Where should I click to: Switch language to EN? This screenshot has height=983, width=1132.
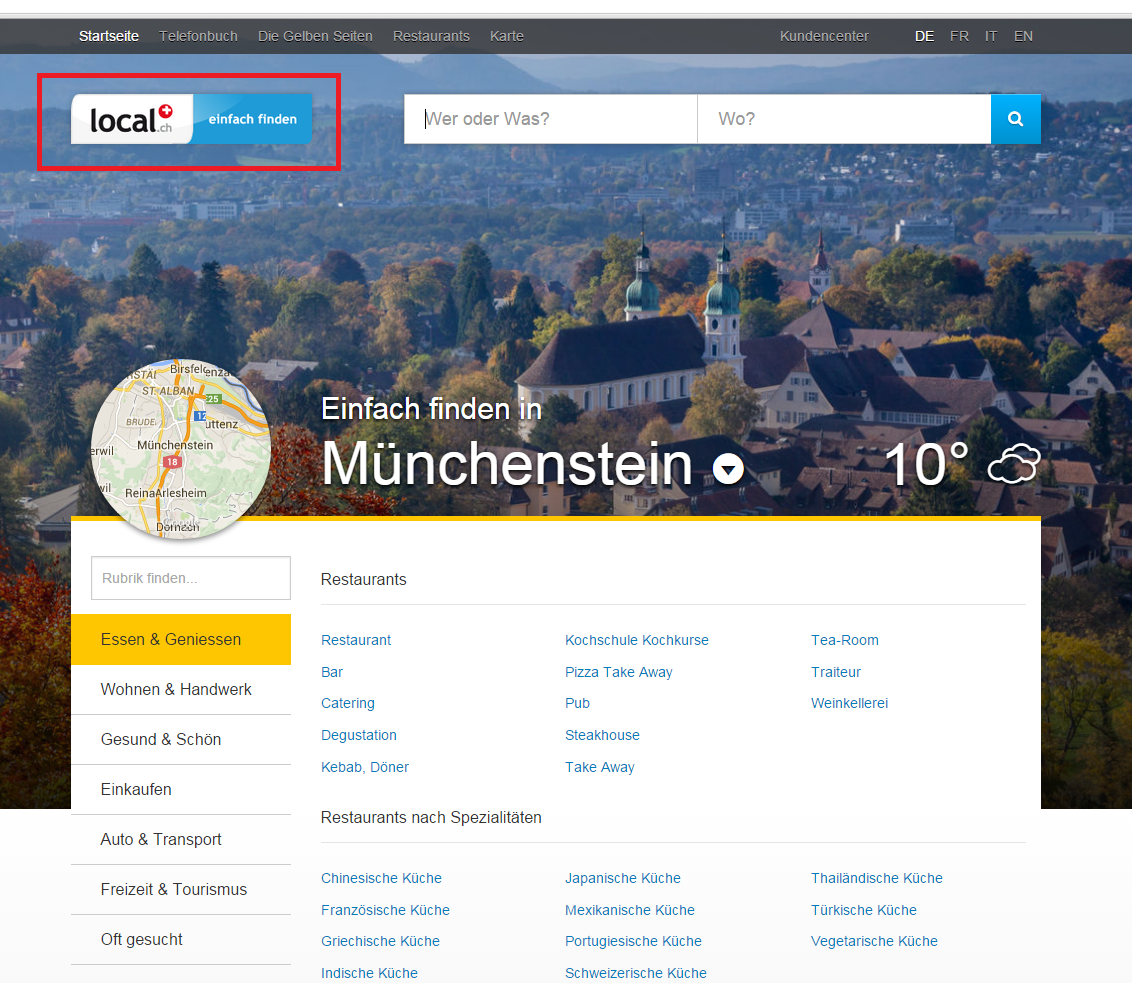[1023, 36]
